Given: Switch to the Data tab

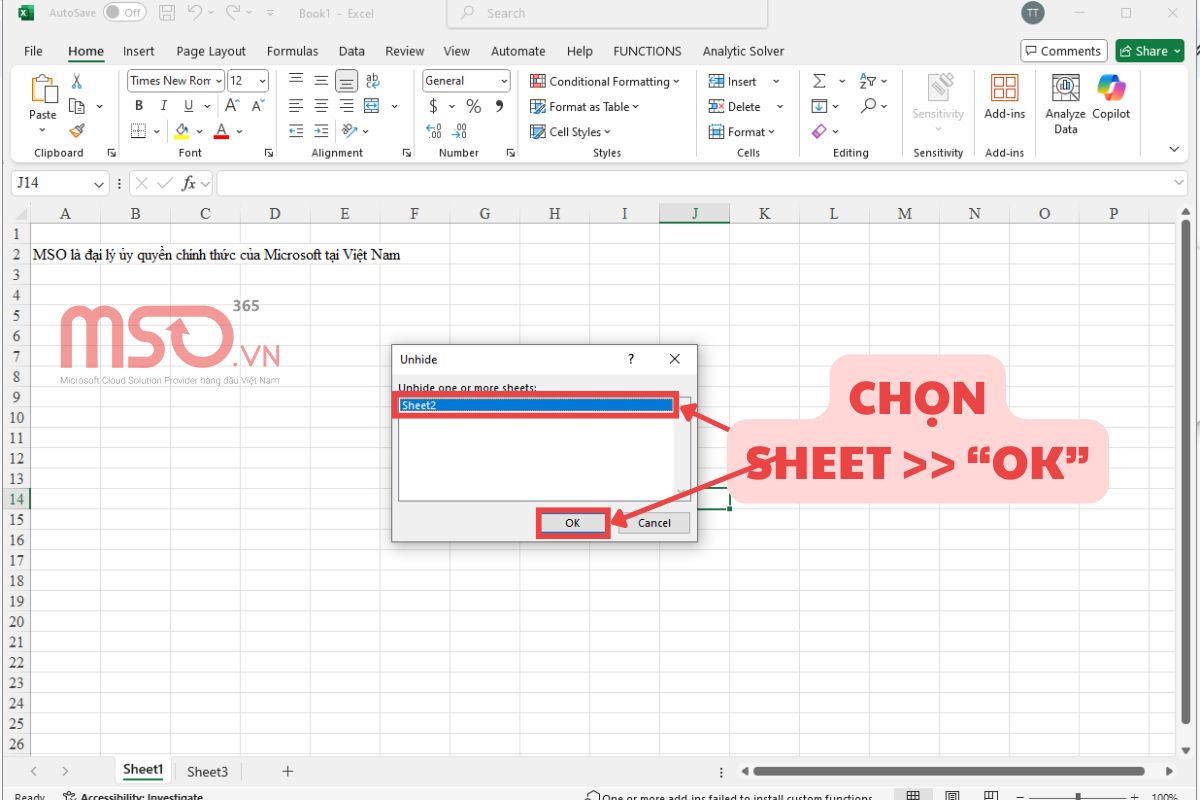Looking at the screenshot, I should tap(351, 51).
